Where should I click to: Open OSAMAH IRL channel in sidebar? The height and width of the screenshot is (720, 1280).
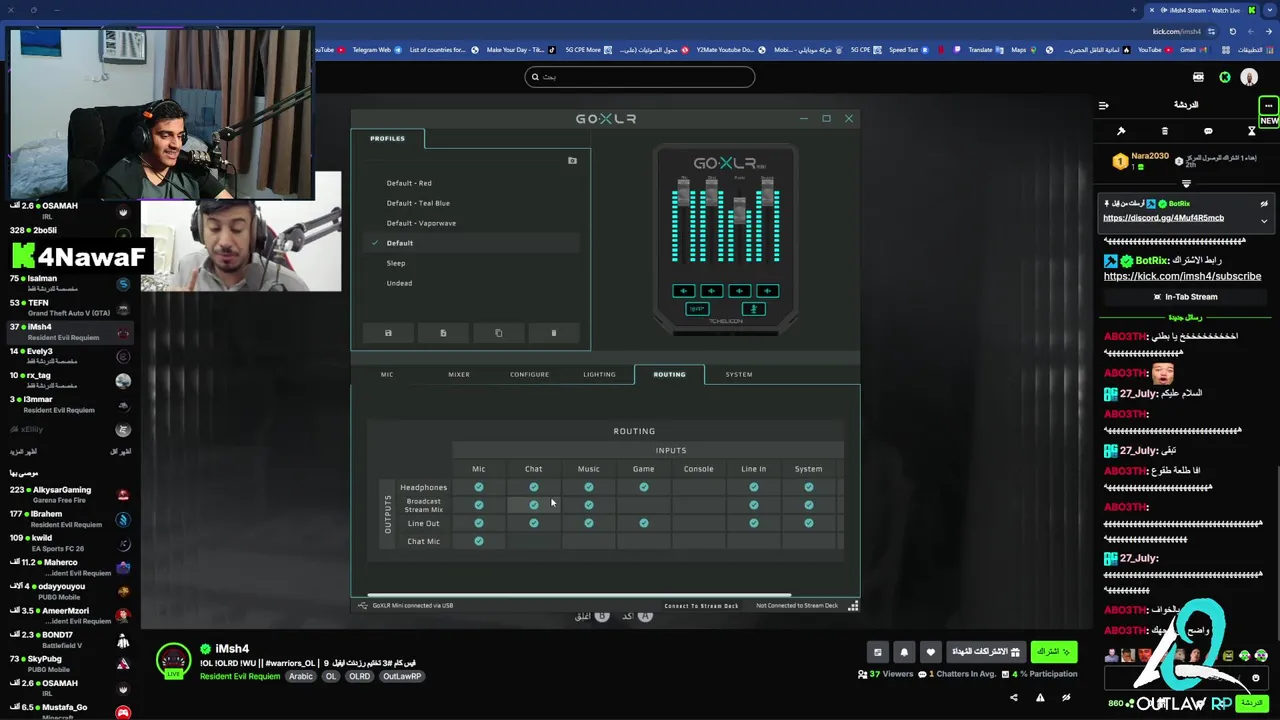point(68,211)
